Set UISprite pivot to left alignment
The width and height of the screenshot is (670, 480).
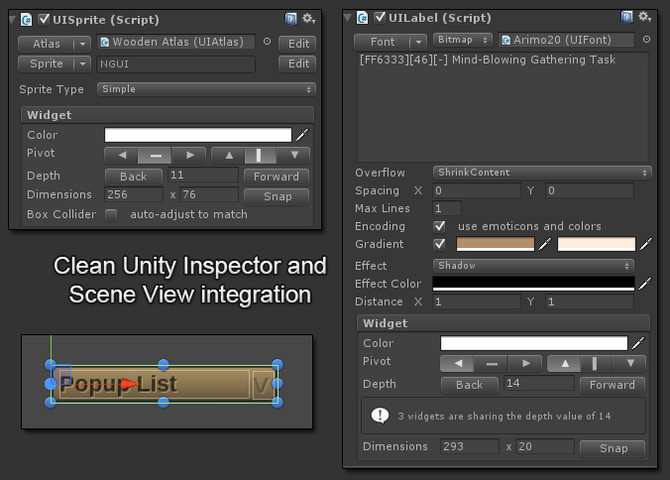[121, 155]
